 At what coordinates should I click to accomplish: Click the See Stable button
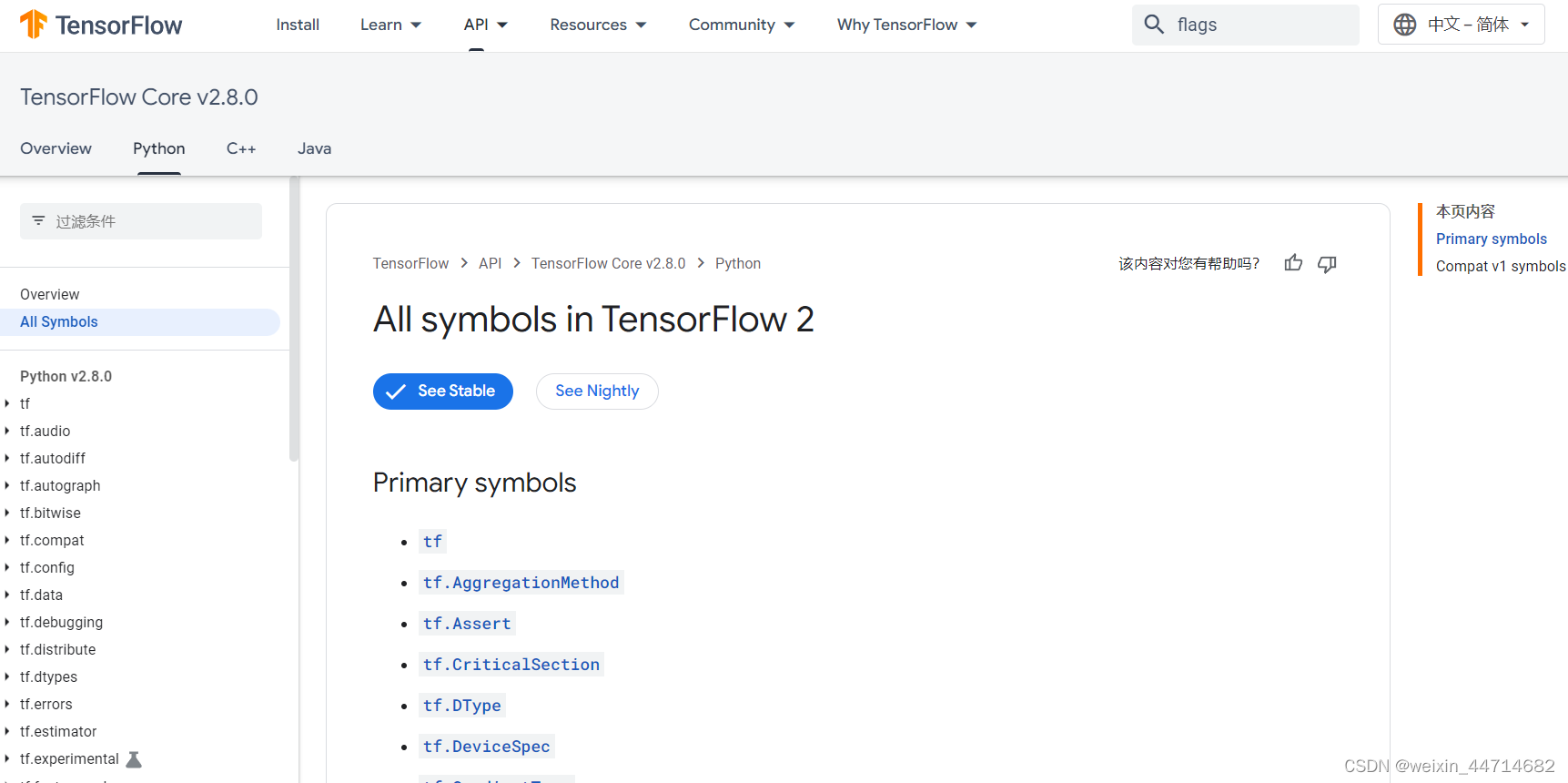443,391
